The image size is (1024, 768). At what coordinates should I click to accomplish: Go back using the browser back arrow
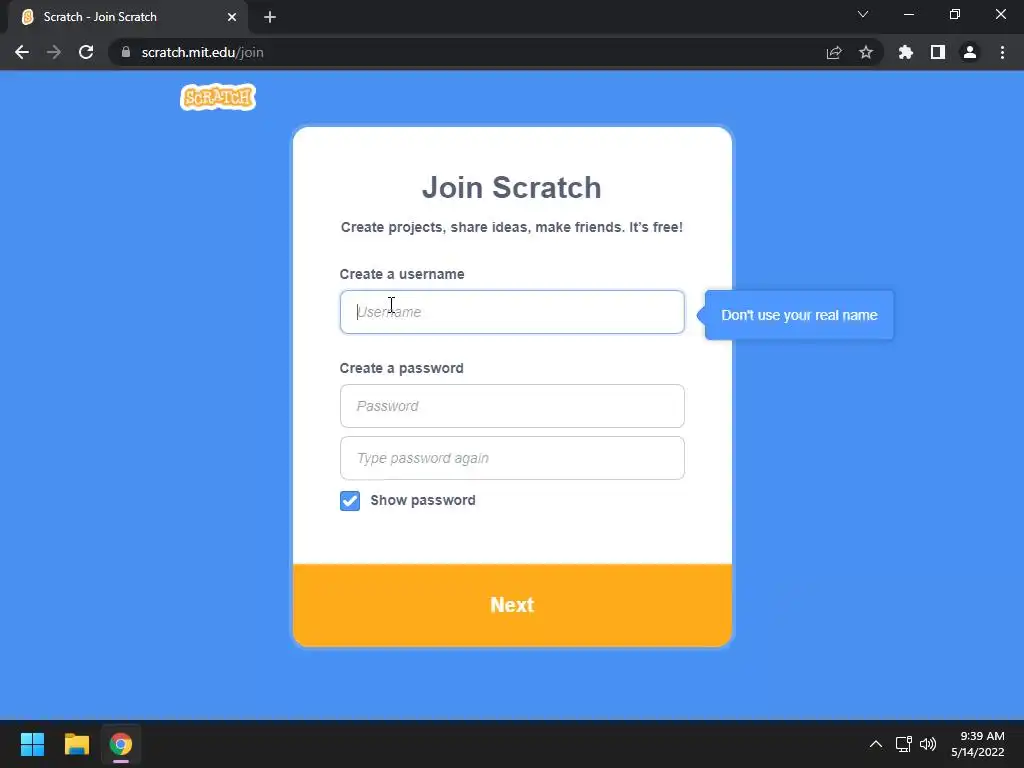point(22,52)
